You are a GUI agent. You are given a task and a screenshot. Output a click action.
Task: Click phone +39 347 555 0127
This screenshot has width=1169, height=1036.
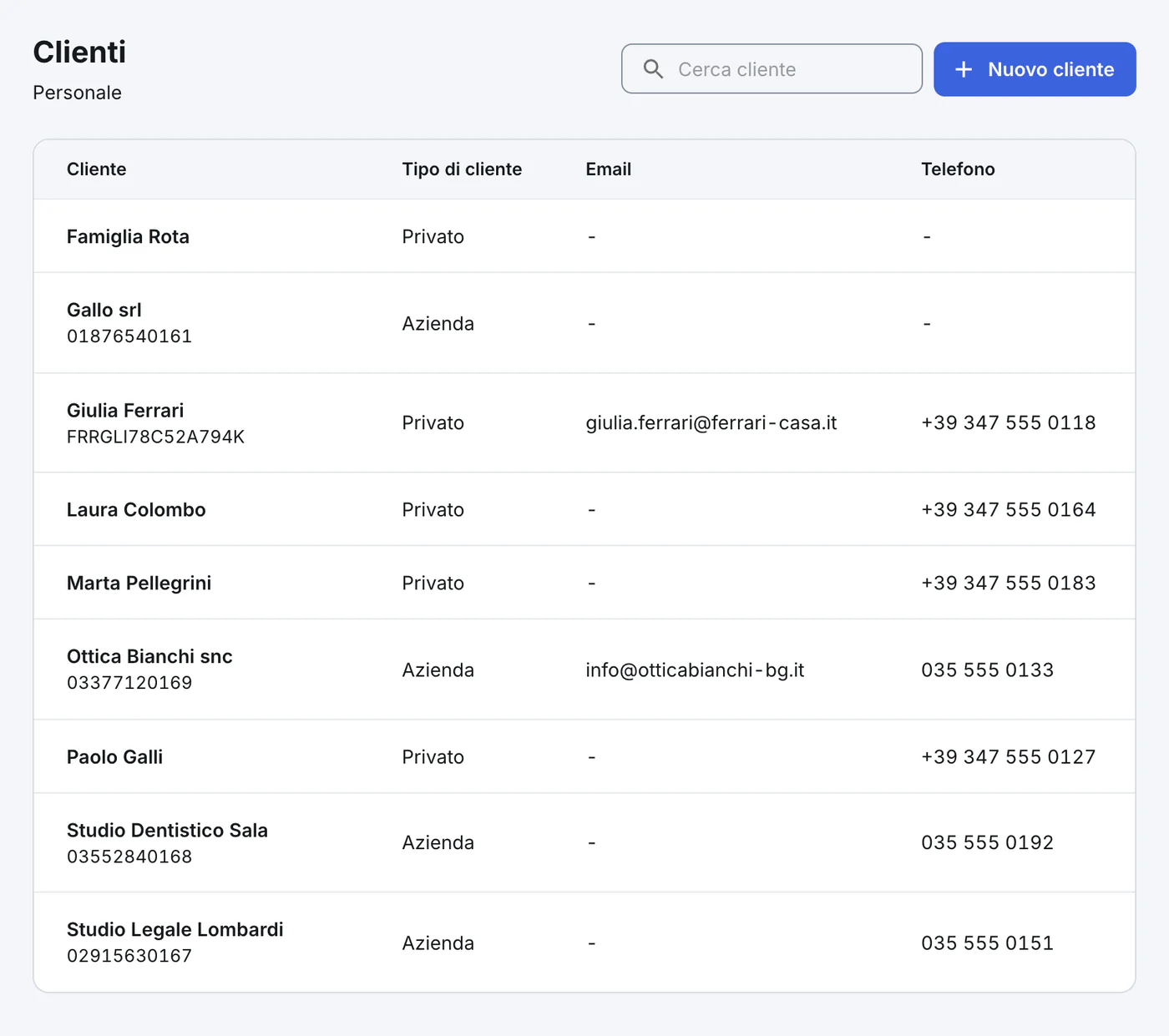click(x=1009, y=756)
